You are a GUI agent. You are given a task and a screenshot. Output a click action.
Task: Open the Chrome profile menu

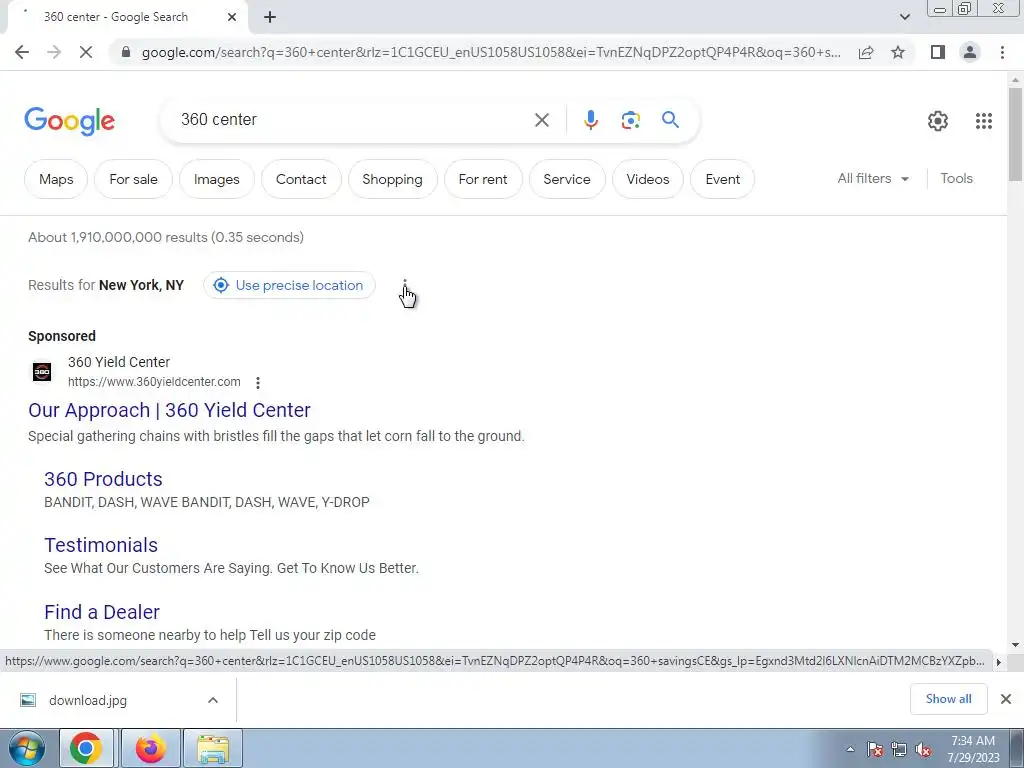(x=970, y=52)
